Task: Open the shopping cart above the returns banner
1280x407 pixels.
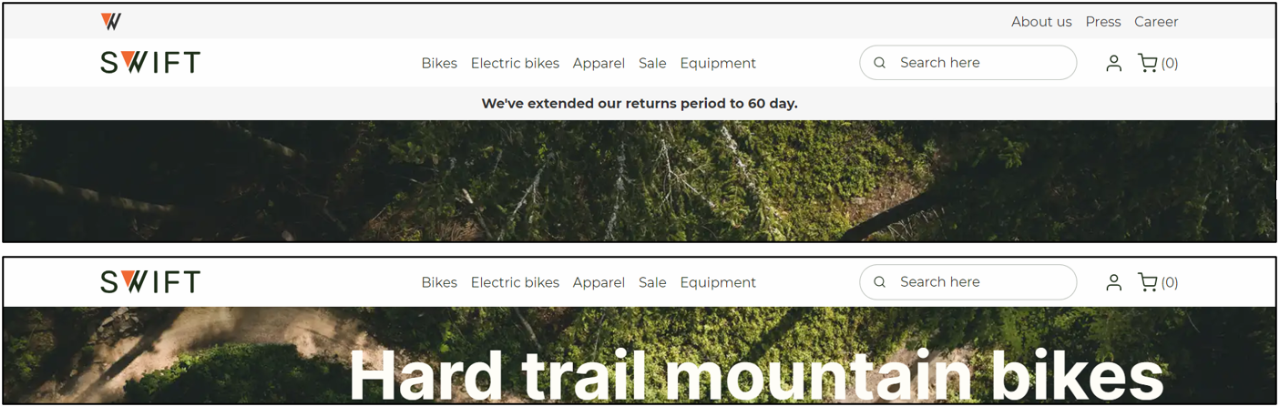Action: coord(1158,63)
